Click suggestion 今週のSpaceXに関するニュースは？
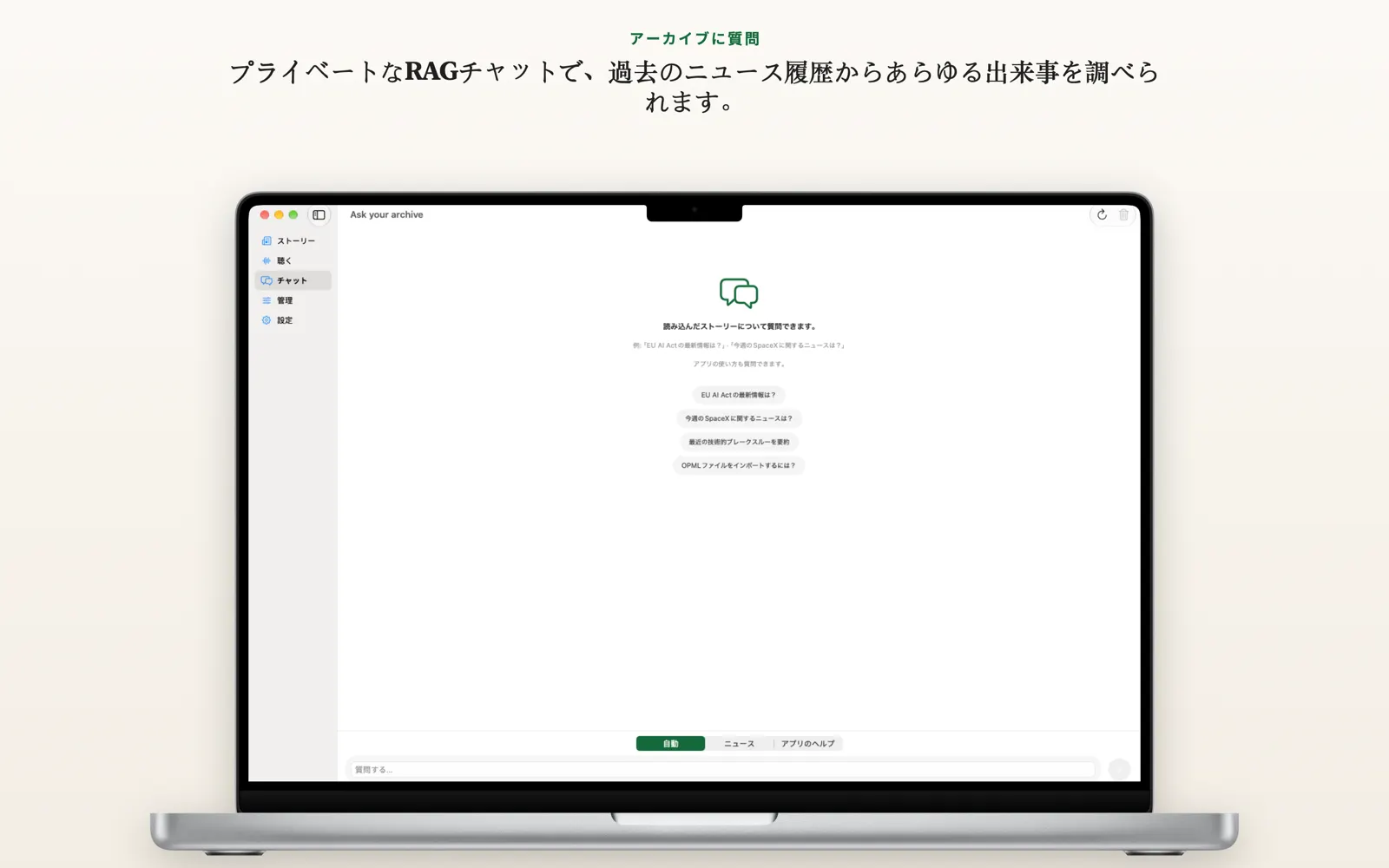The height and width of the screenshot is (868, 1389). (739, 418)
